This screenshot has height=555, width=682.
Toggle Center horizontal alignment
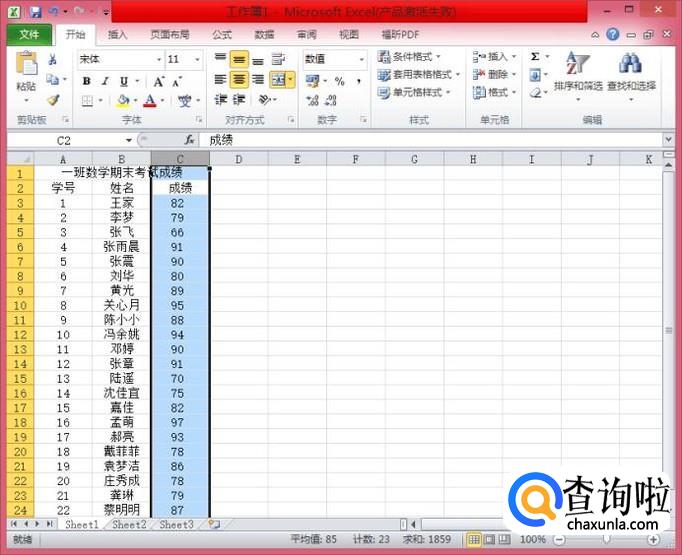point(239,80)
